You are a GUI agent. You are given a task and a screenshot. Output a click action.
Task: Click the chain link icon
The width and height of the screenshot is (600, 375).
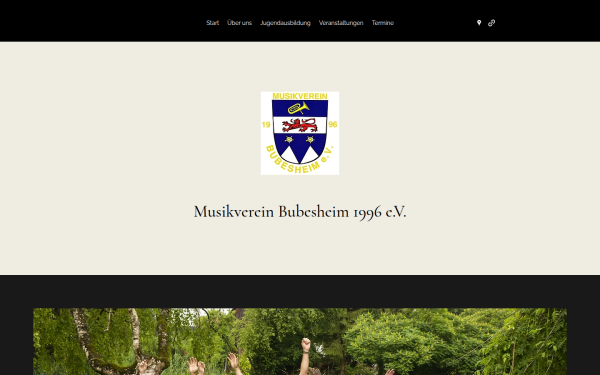[491, 23]
